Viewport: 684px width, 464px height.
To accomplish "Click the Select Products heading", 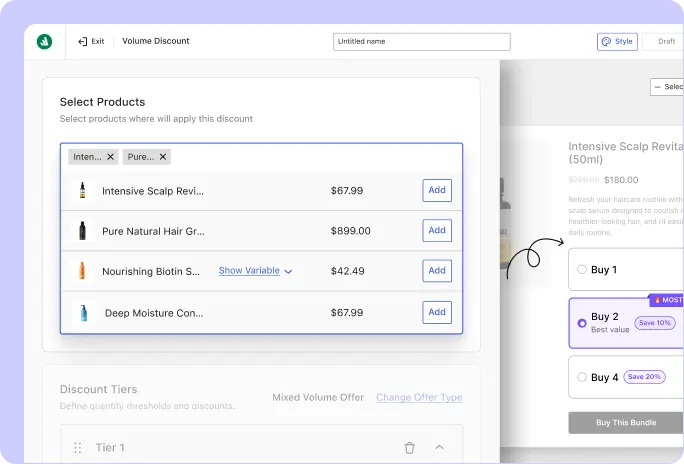I will pyautogui.click(x=103, y=102).
